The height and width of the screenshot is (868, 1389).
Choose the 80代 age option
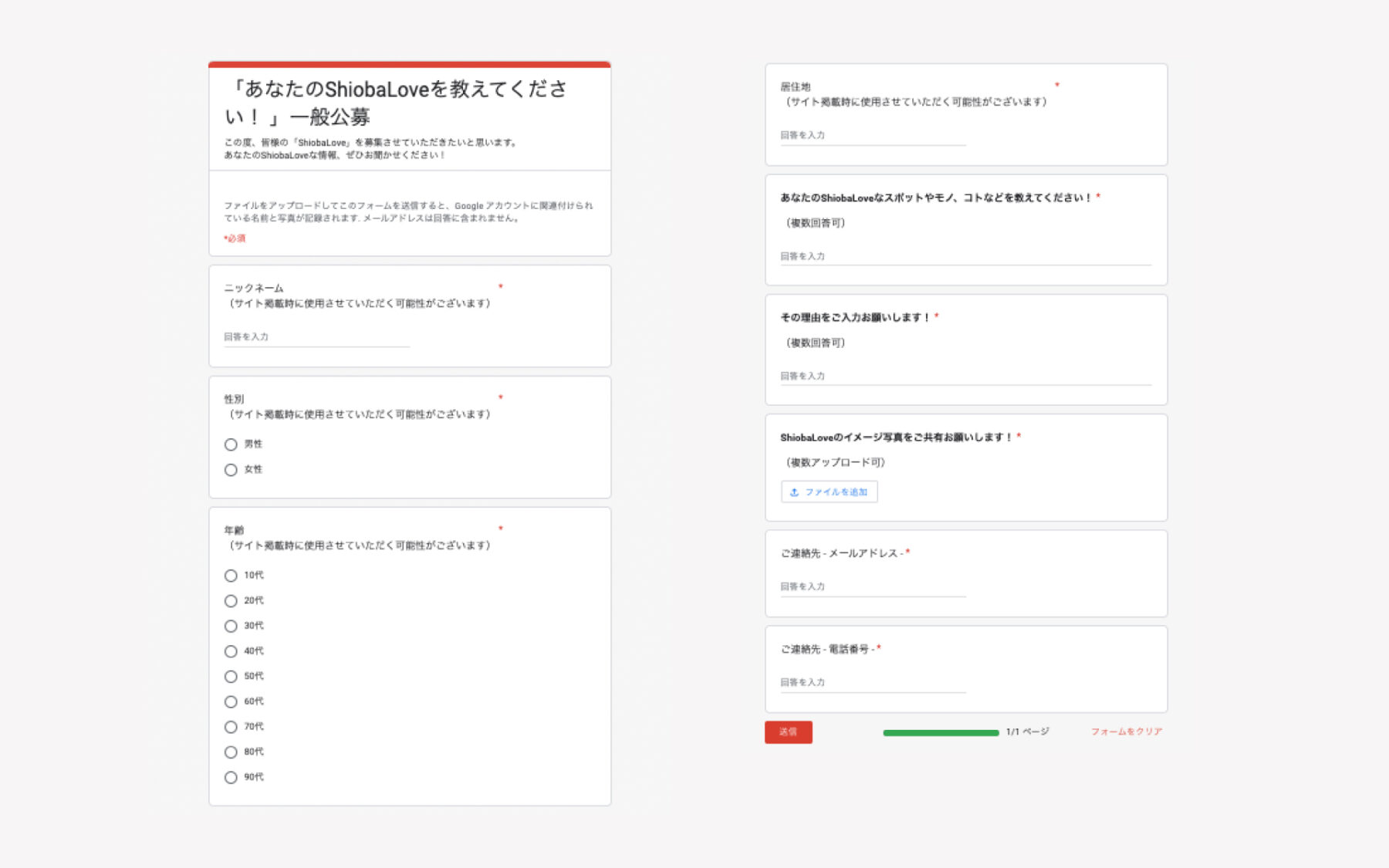pyautogui.click(x=231, y=752)
